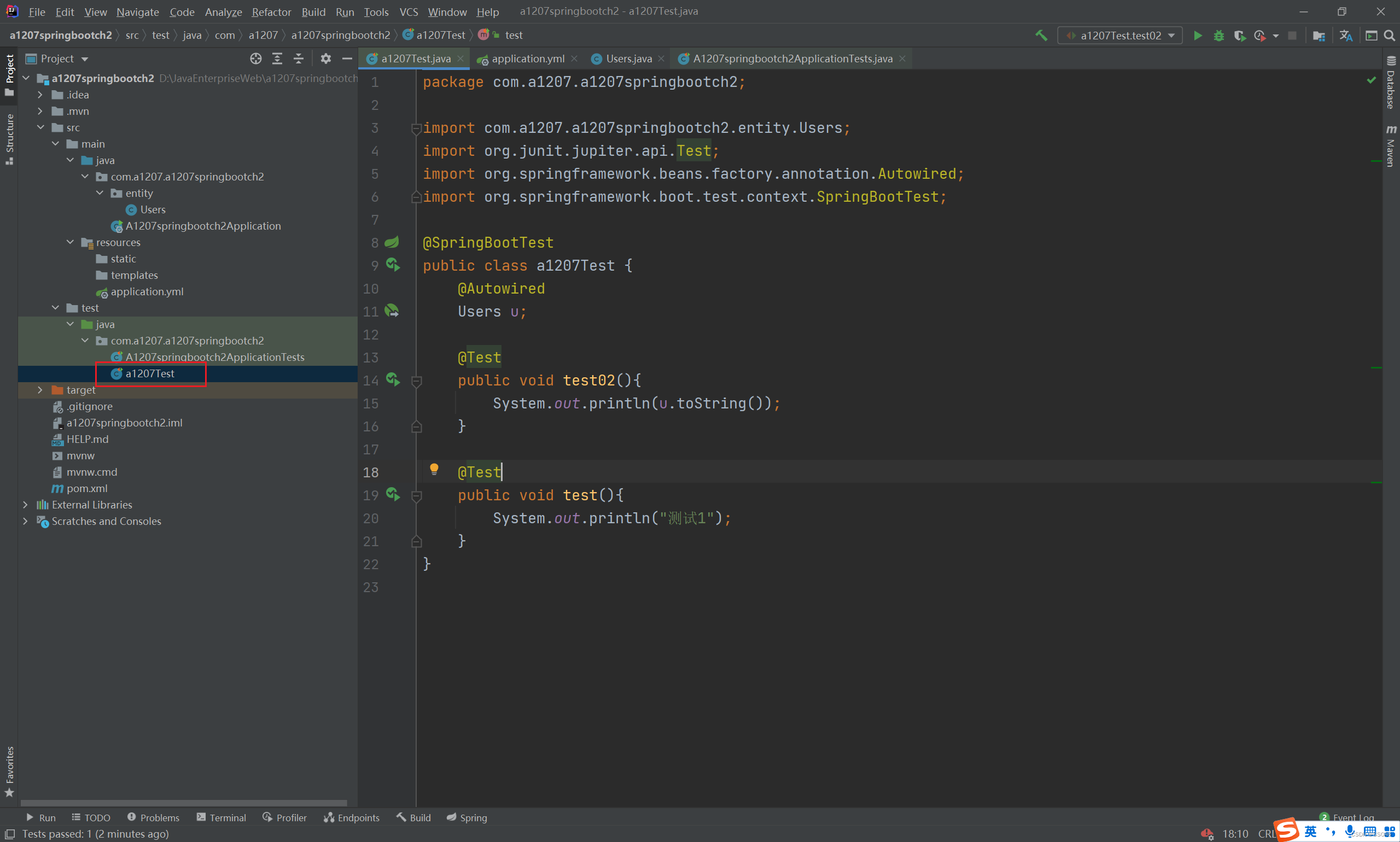The width and height of the screenshot is (1400, 842).
Task: Open the Endpoints tool window
Action: 351,817
